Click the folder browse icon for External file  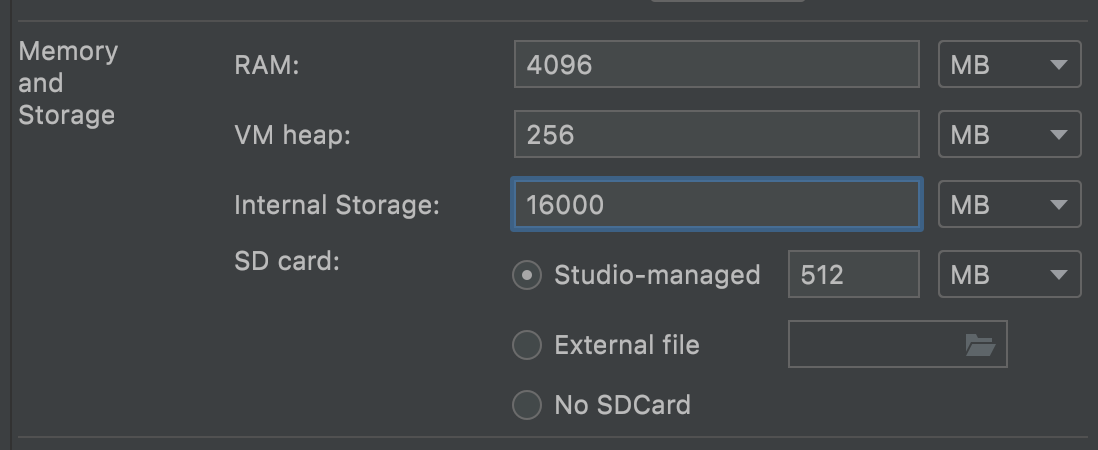point(980,345)
